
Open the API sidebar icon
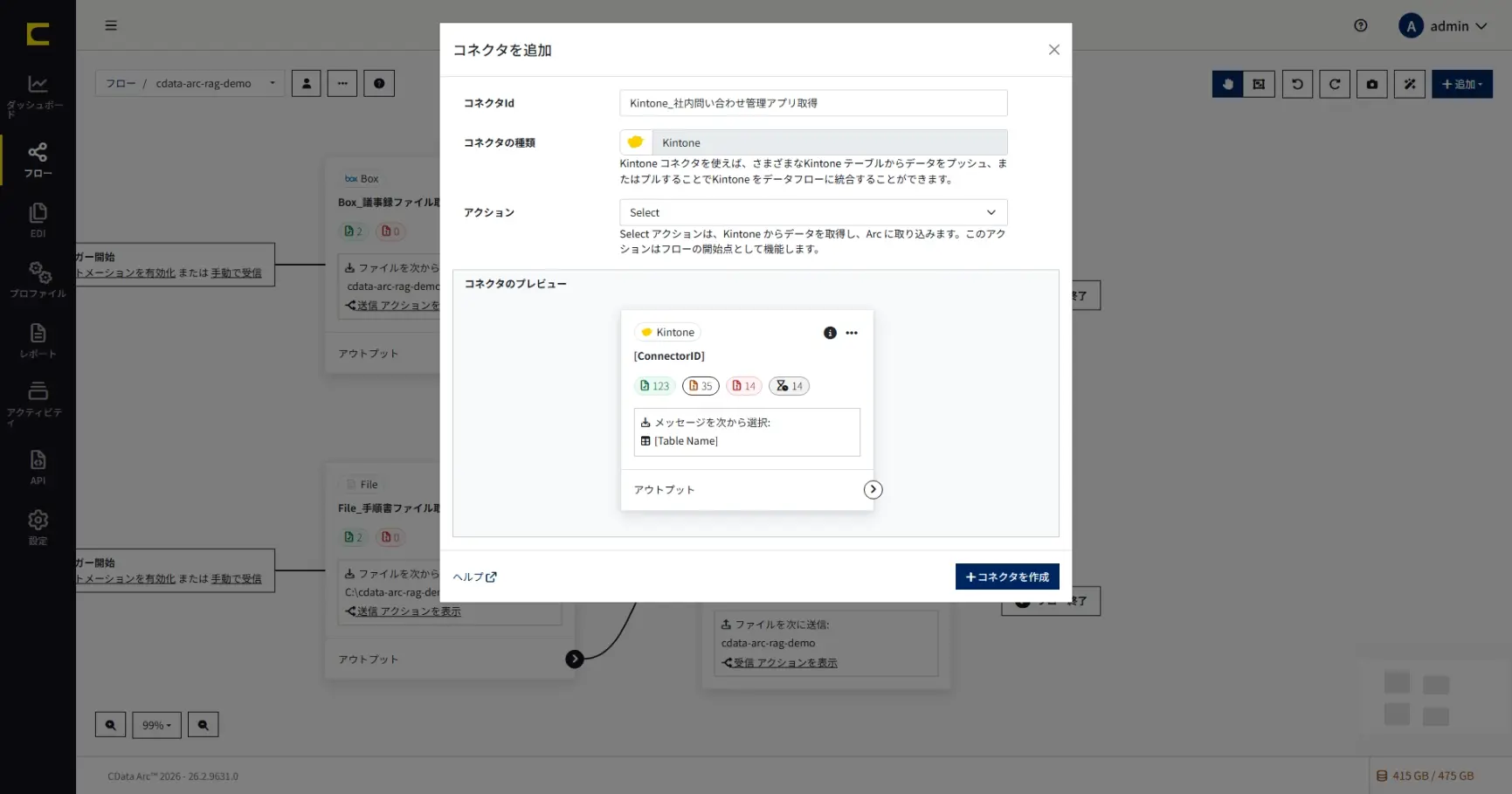(x=38, y=467)
